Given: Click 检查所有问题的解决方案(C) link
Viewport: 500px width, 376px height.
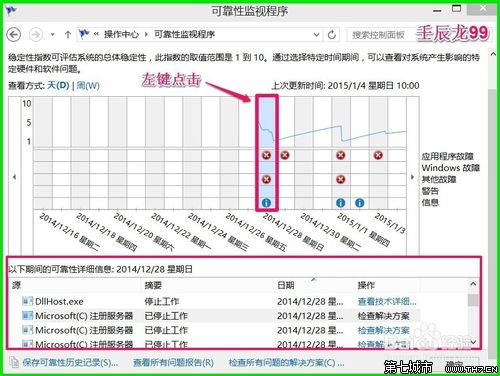Looking at the screenshot, I should tap(286, 363).
